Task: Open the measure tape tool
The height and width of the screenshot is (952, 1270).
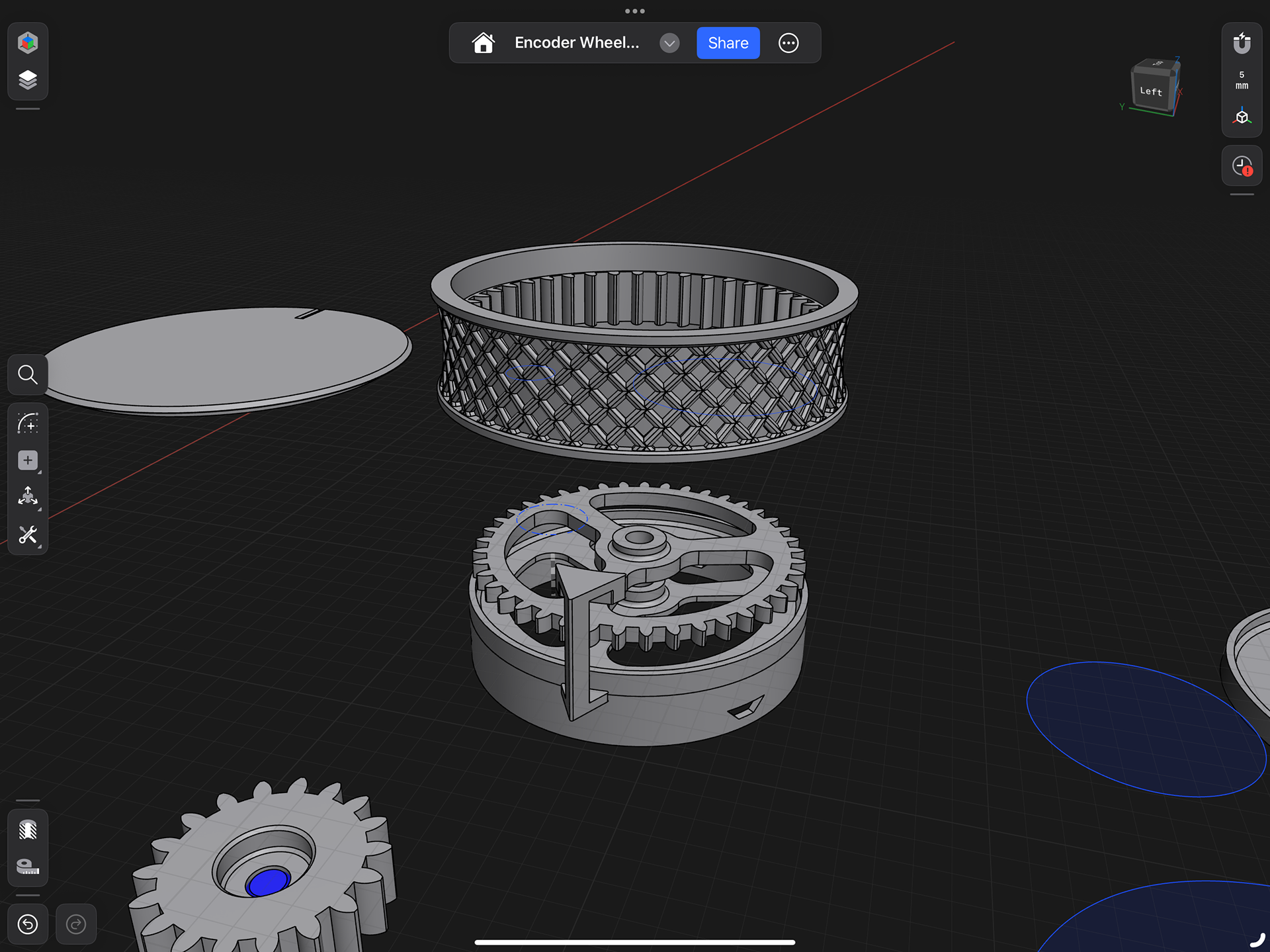Action: pyautogui.click(x=28, y=867)
